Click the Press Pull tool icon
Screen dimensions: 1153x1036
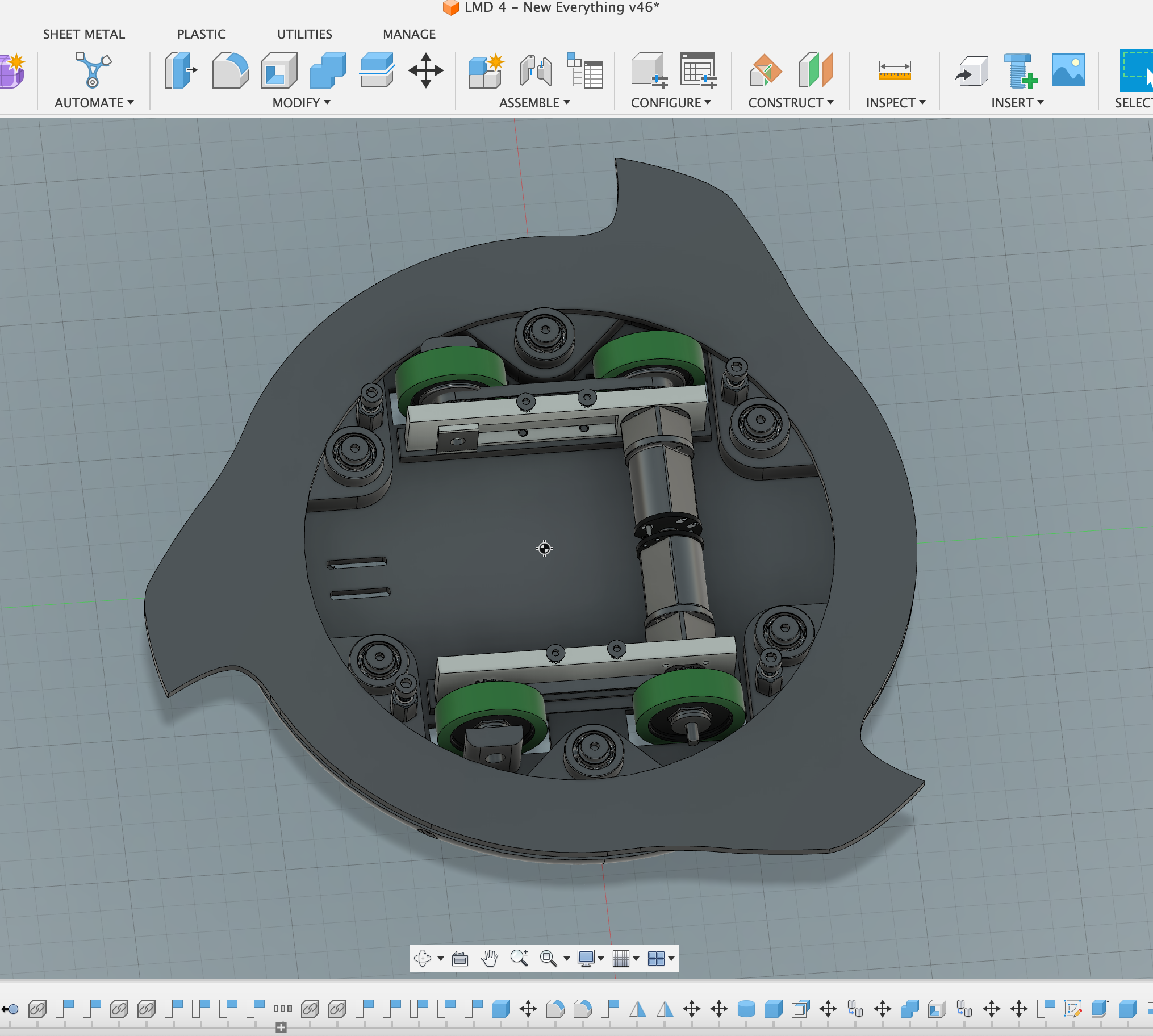point(180,70)
